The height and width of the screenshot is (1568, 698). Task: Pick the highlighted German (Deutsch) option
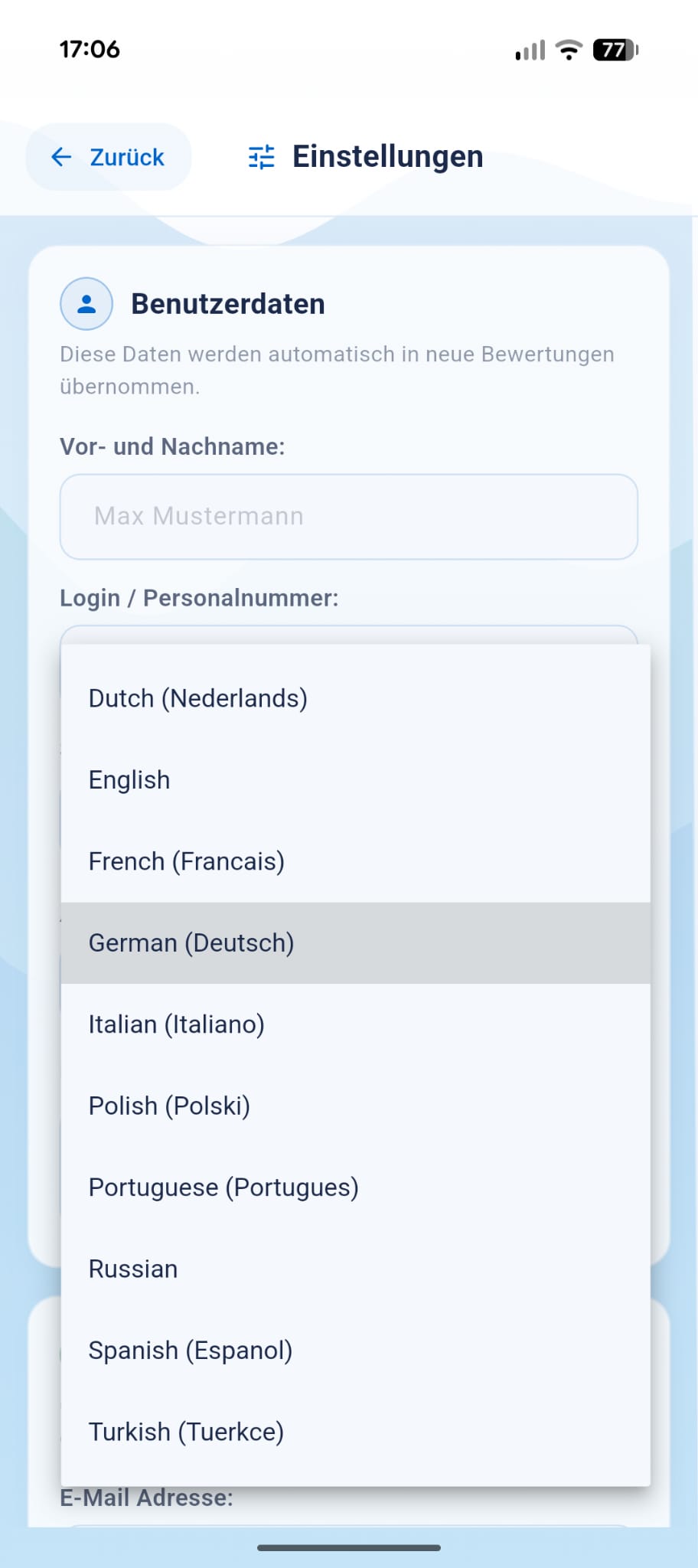click(x=191, y=942)
